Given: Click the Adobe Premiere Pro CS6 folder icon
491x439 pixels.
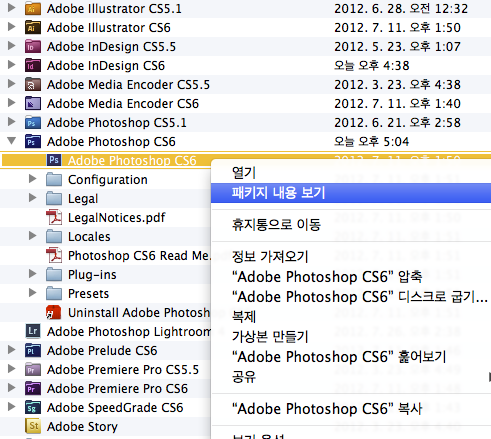Looking at the screenshot, I should tap(33, 388).
